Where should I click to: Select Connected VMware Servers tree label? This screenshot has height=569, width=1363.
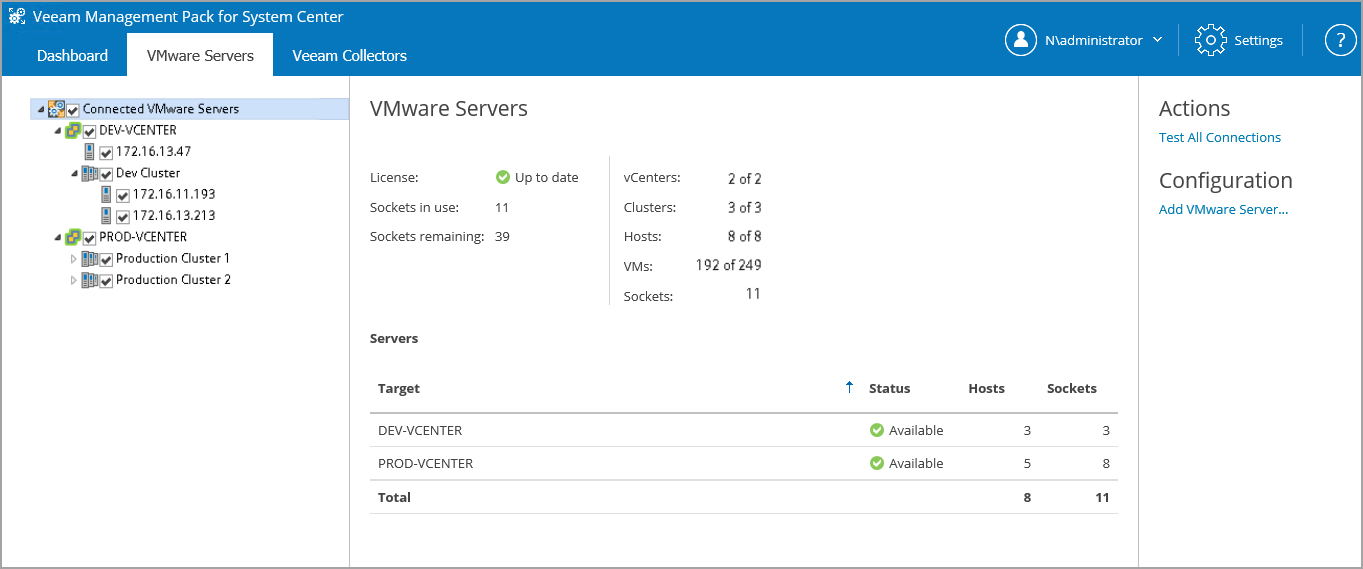coord(161,109)
